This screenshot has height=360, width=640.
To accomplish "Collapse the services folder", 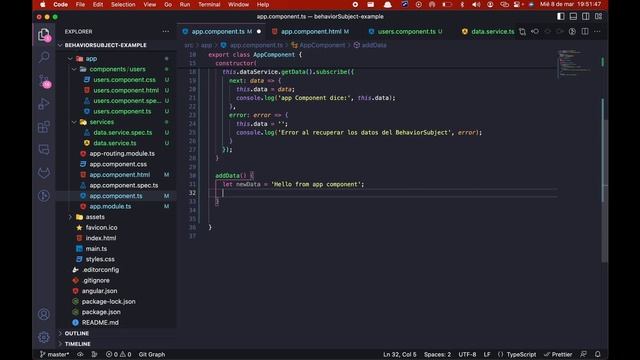I will click(102, 122).
